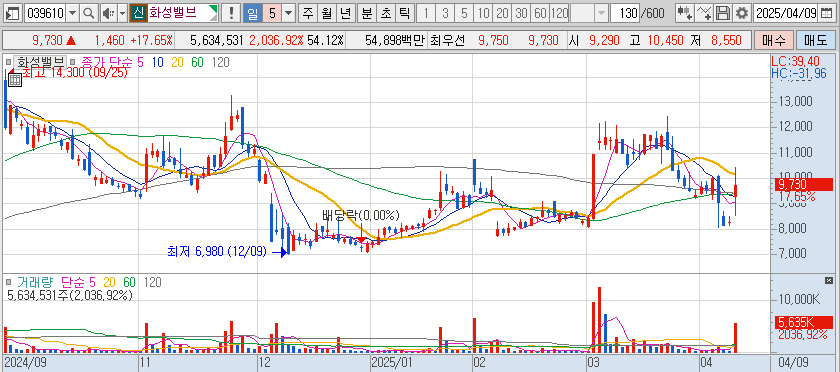Click the green 60 price moving average label
The height and width of the screenshot is (372, 840).
point(197,63)
